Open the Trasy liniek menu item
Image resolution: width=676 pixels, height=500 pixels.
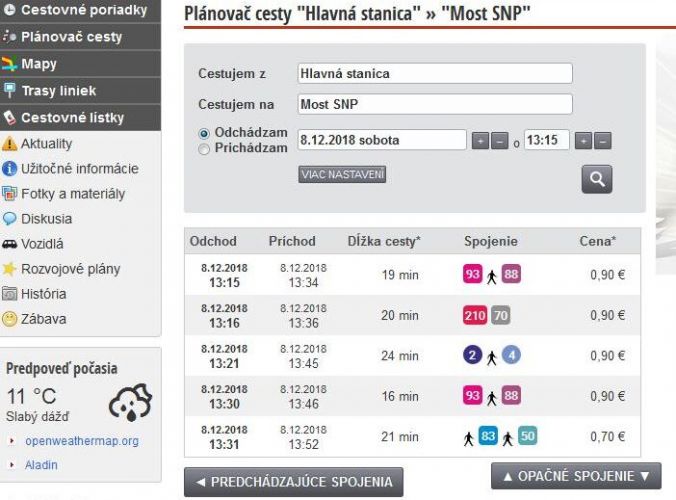click(80, 91)
